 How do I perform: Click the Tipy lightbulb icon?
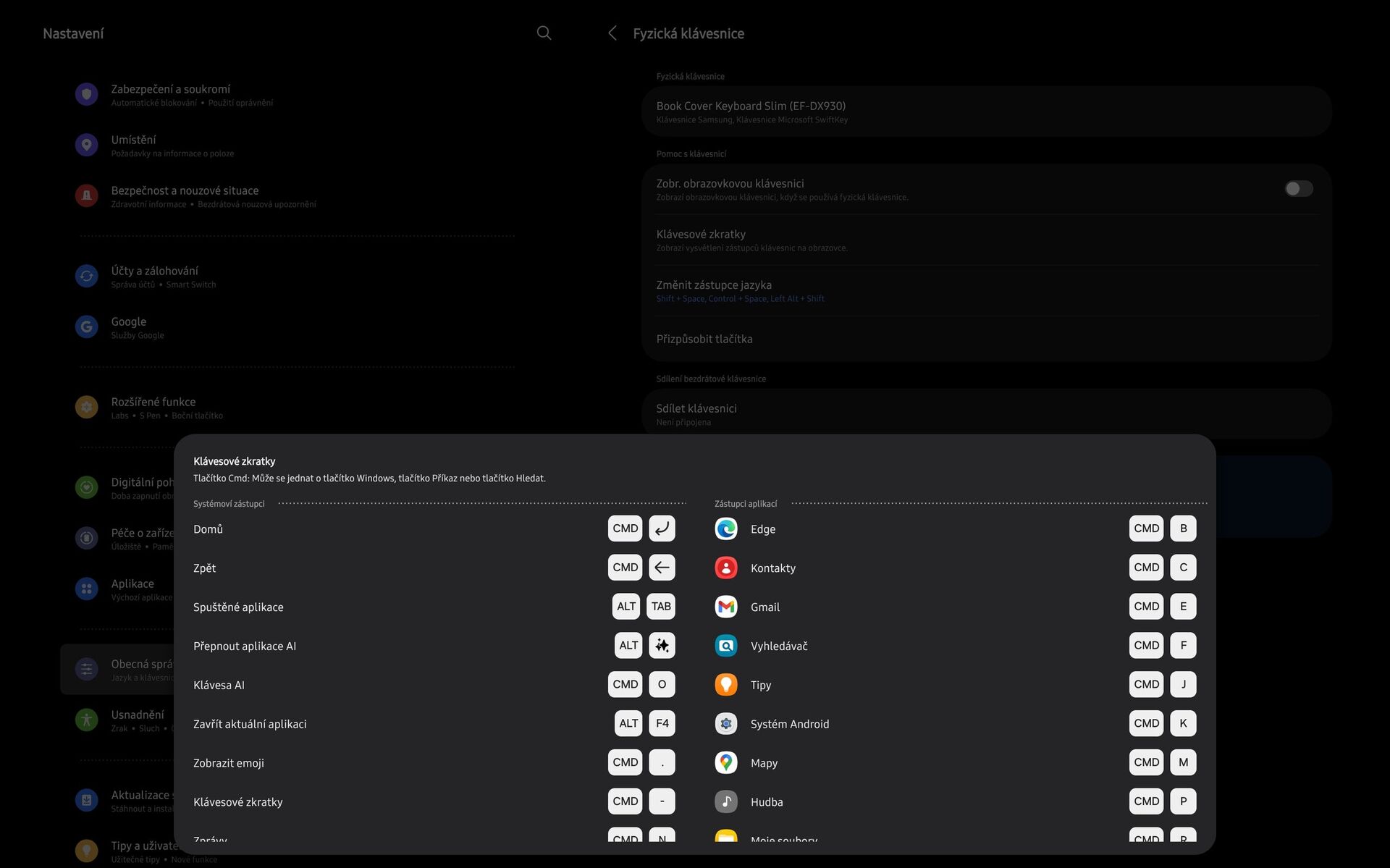point(725,685)
